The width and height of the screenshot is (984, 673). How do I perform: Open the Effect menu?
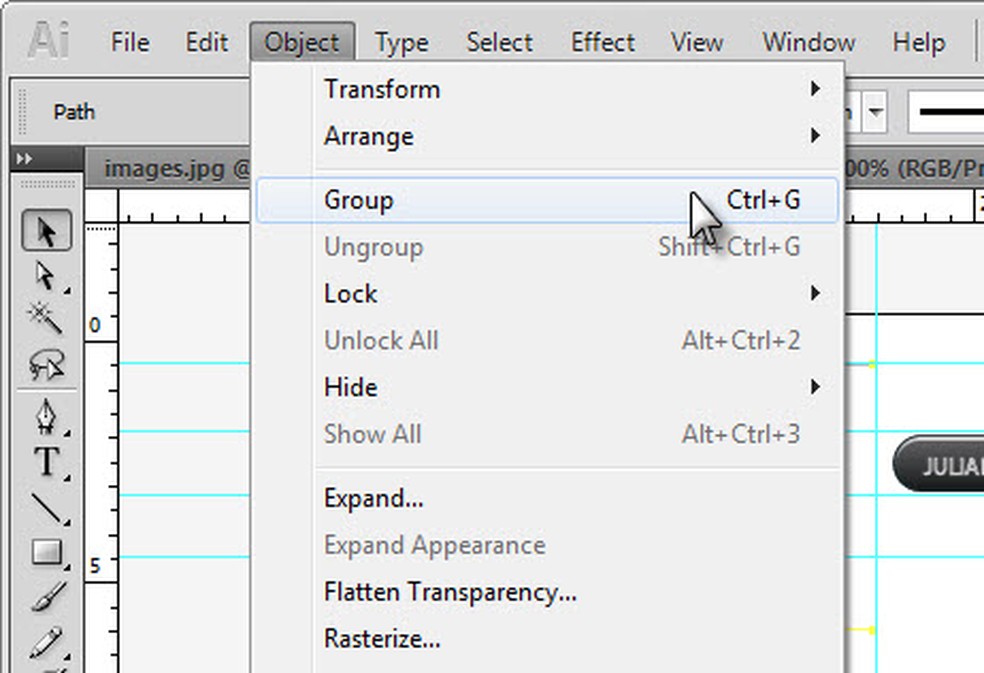pos(602,43)
